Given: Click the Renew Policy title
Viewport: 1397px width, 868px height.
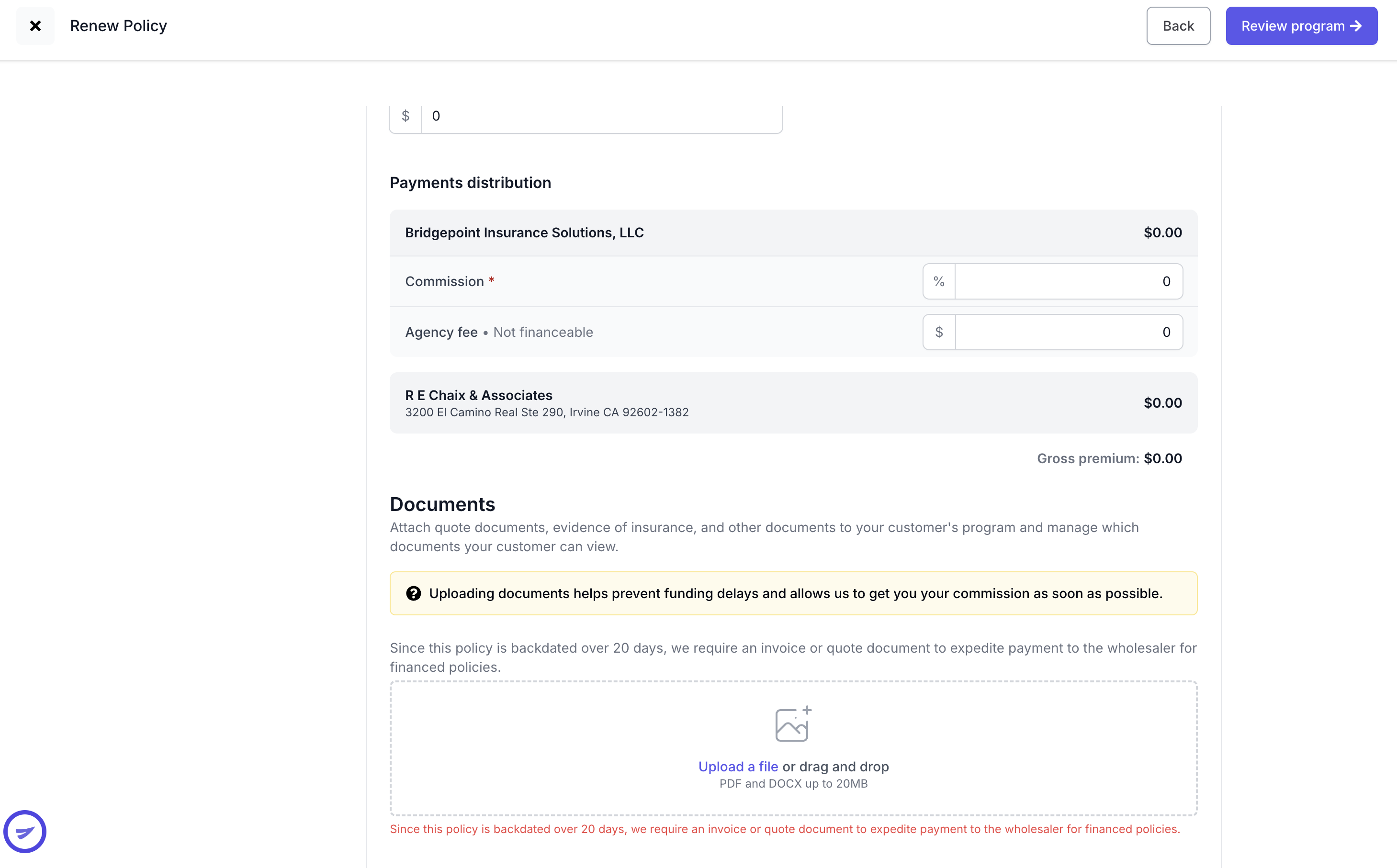Looking at the screenshot, I should point(118,26).
